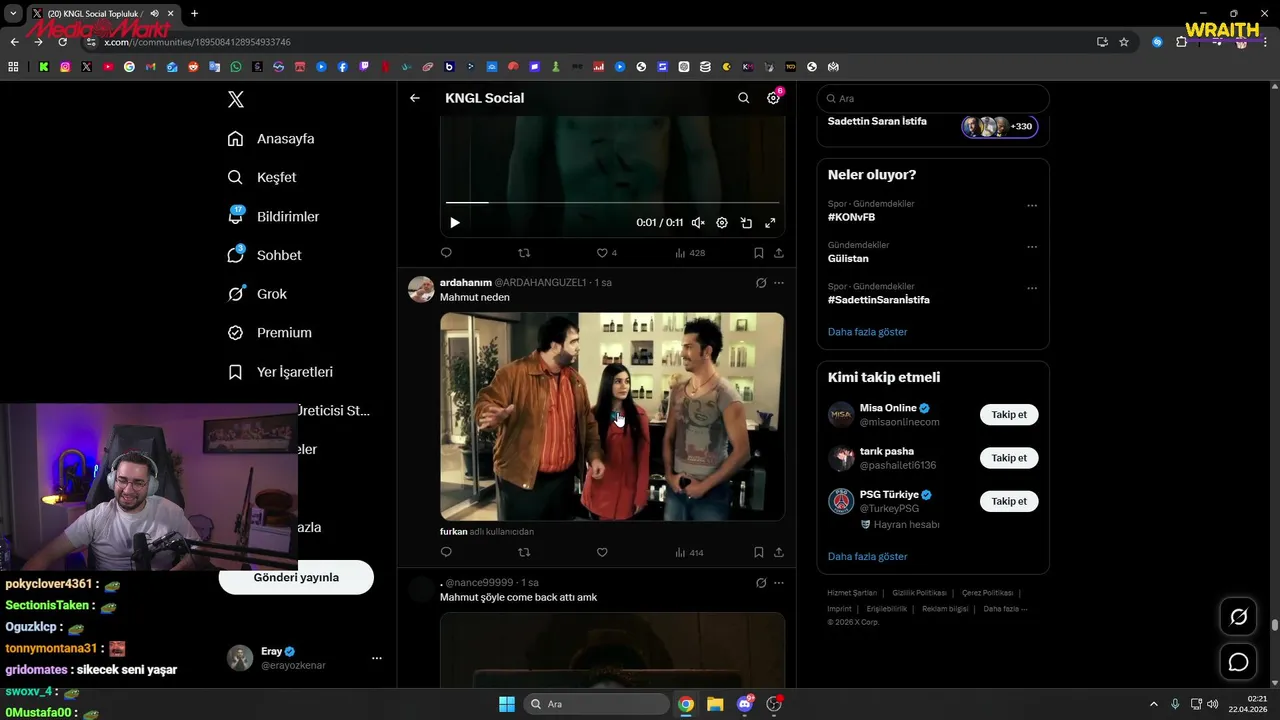This screenshot has width=1280, height=720.
Task: Click Grok icon on nance99999 post
Action: (761, 583)
